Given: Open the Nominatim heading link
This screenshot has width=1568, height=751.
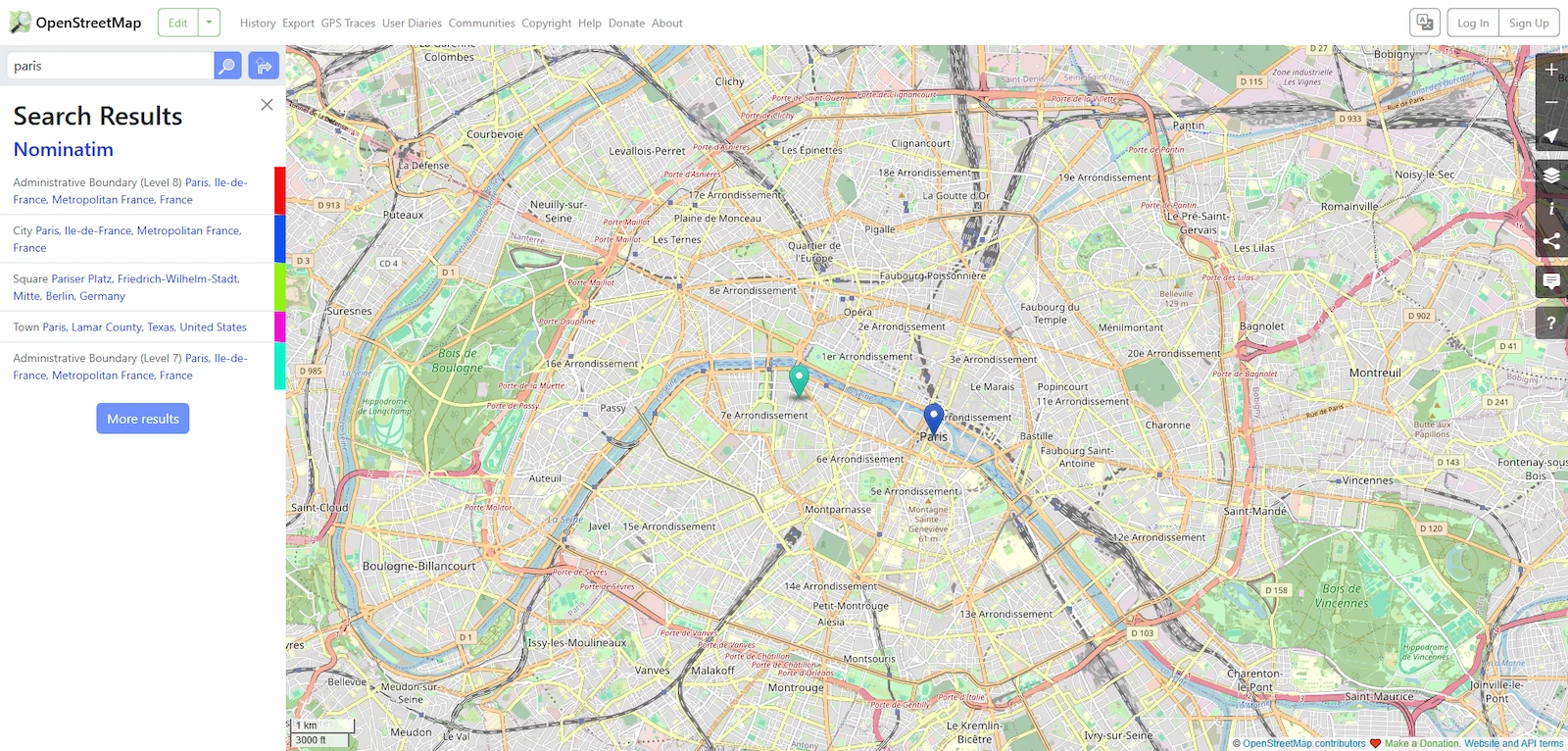Looking at the screenshot, I should pos(64,149).
